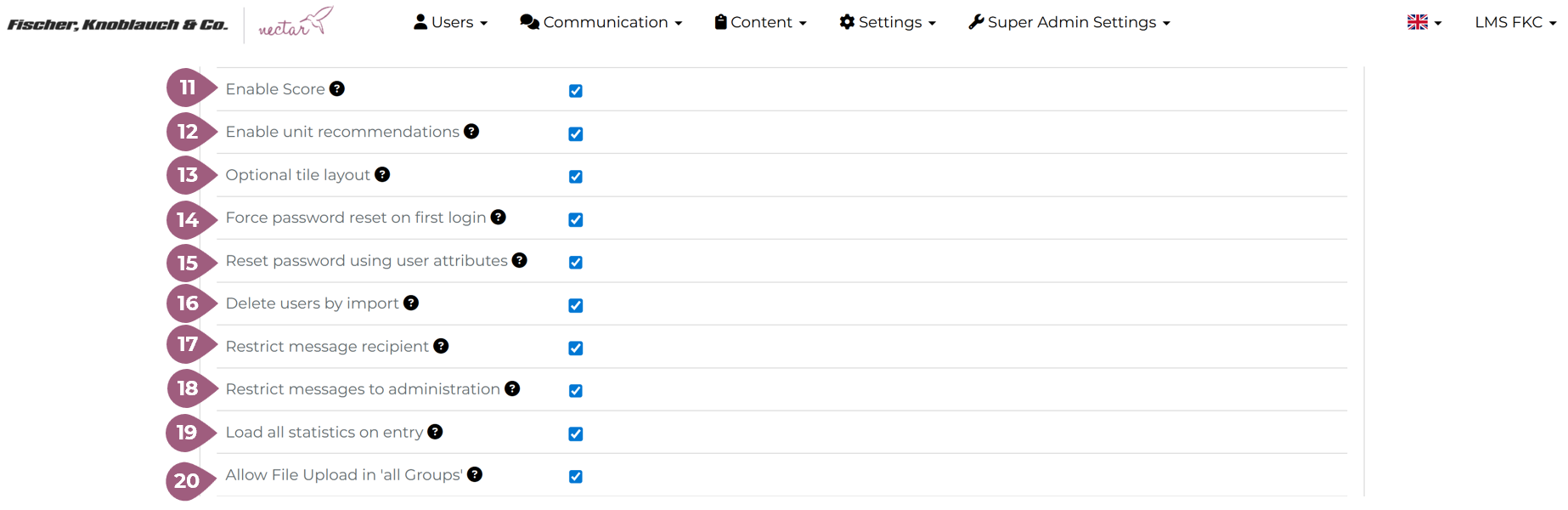Disable Allow File Upload in 'all Groups'
Viewport: 1568px width, 510px height.
tap(576, 477)
